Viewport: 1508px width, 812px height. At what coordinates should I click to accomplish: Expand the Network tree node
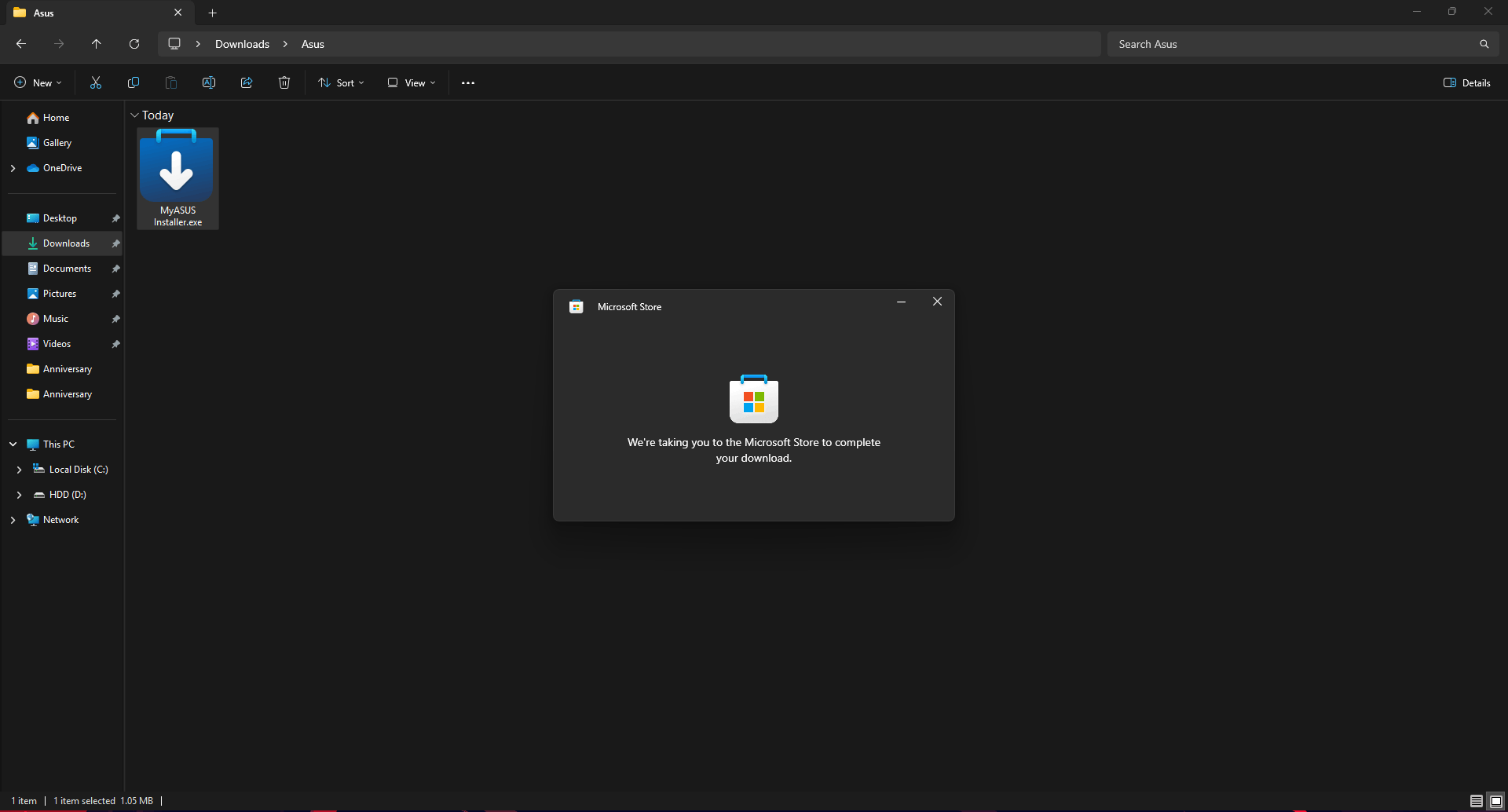point(13,520)
